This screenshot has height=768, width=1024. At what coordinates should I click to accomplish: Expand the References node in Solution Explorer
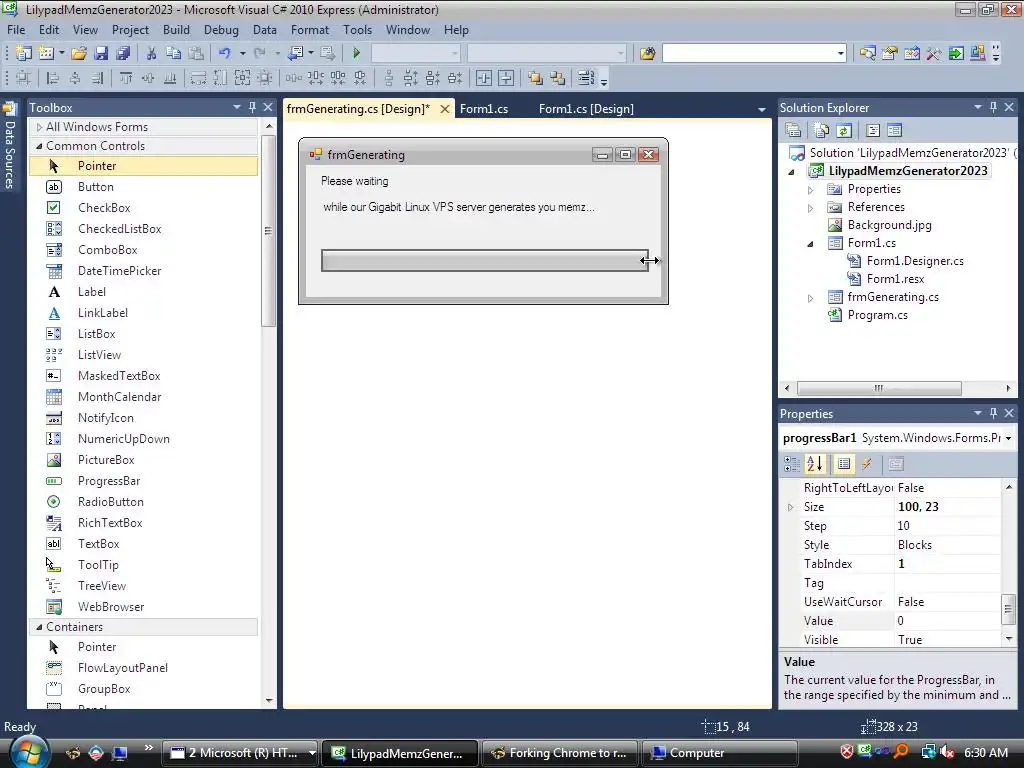pos(810,208)
